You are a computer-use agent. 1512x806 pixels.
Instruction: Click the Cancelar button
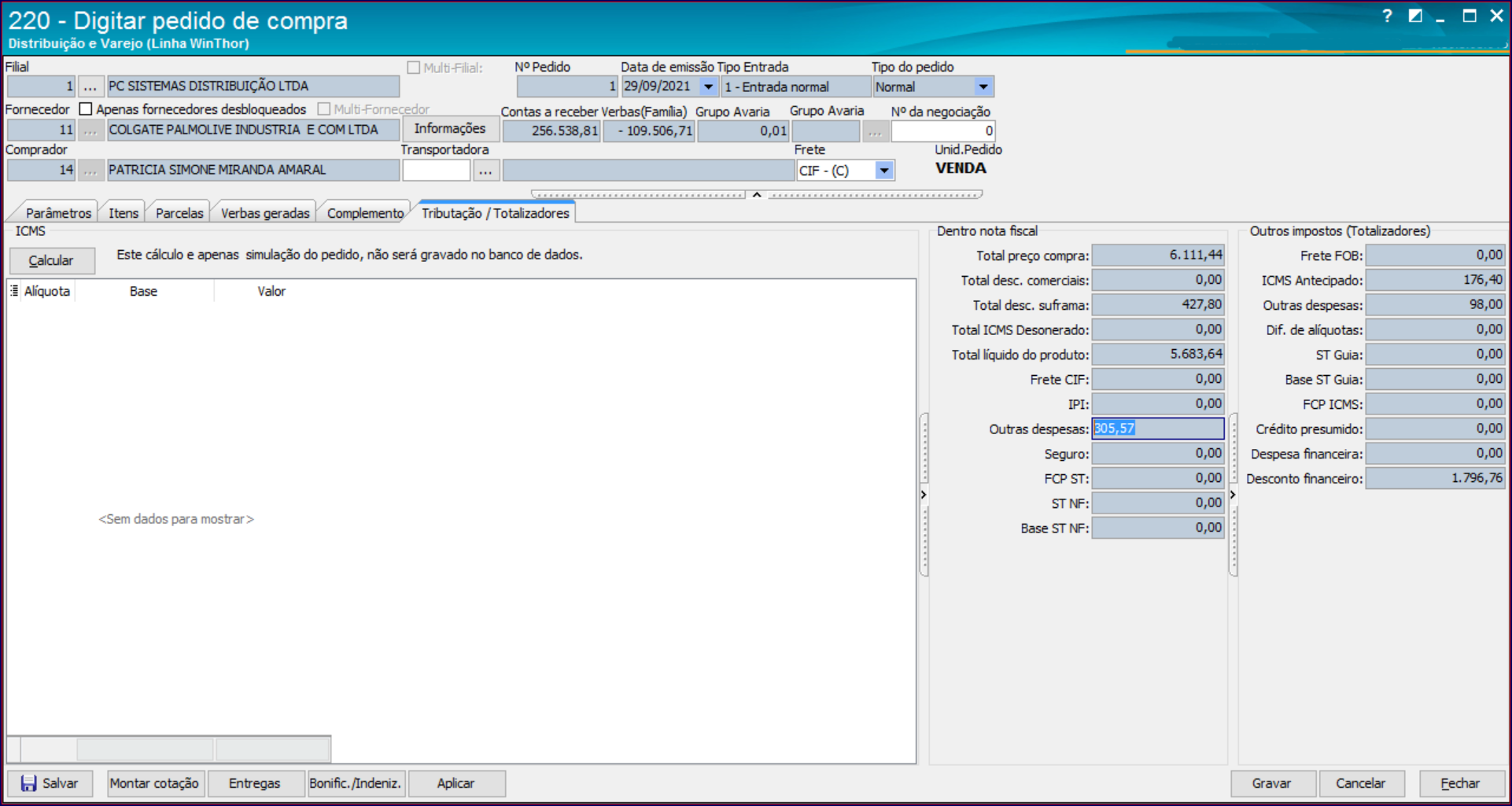[1361, 783]
